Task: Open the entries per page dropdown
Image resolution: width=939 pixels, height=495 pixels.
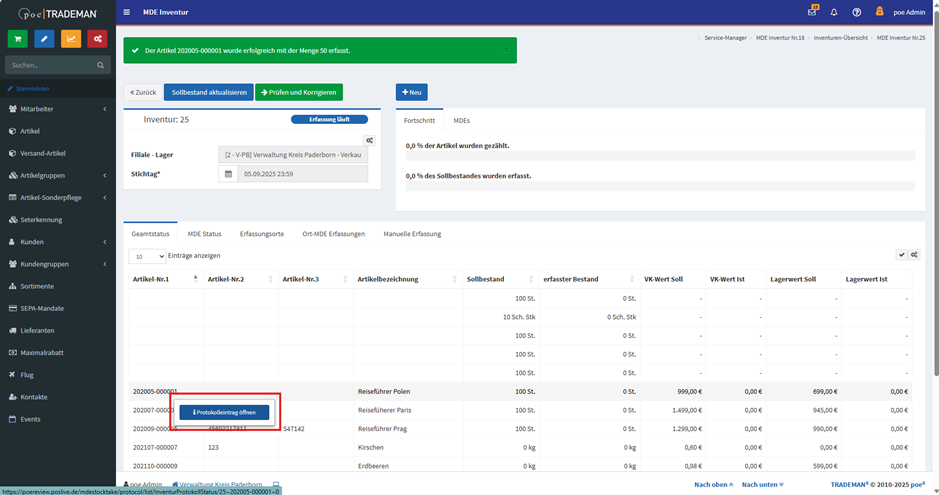Action: coord(147,256)
